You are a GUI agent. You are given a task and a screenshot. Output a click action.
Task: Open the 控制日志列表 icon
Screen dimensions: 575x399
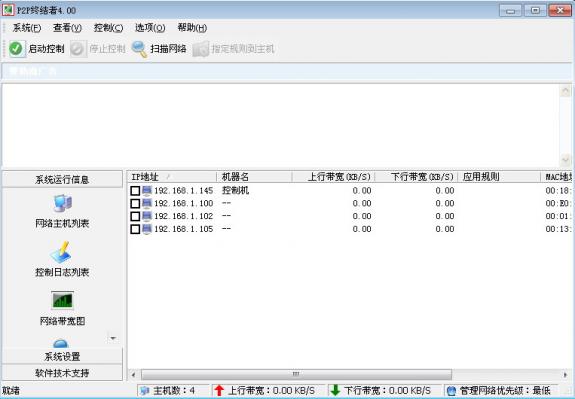pos(61,252)
